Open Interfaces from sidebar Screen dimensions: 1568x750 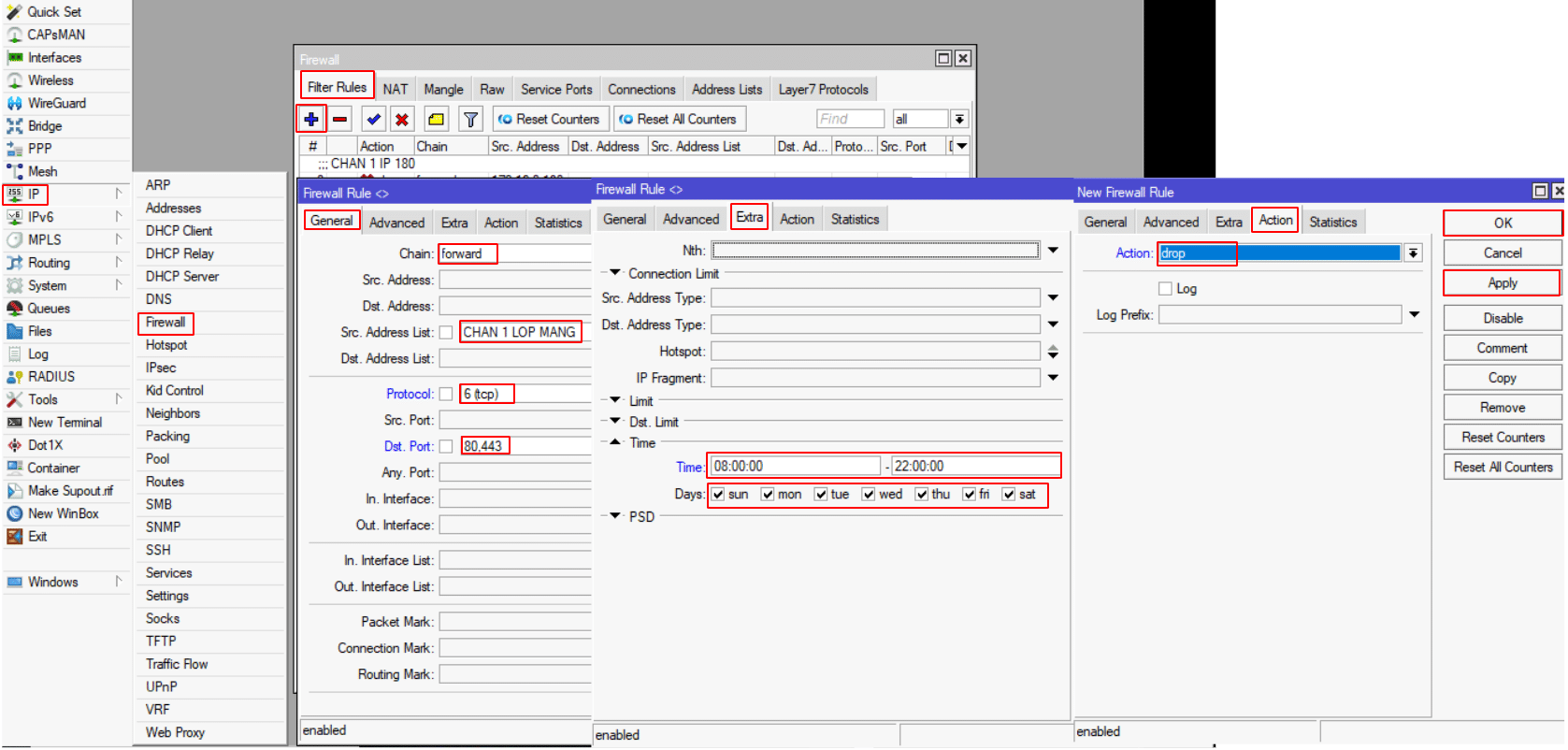click(54, 57)
